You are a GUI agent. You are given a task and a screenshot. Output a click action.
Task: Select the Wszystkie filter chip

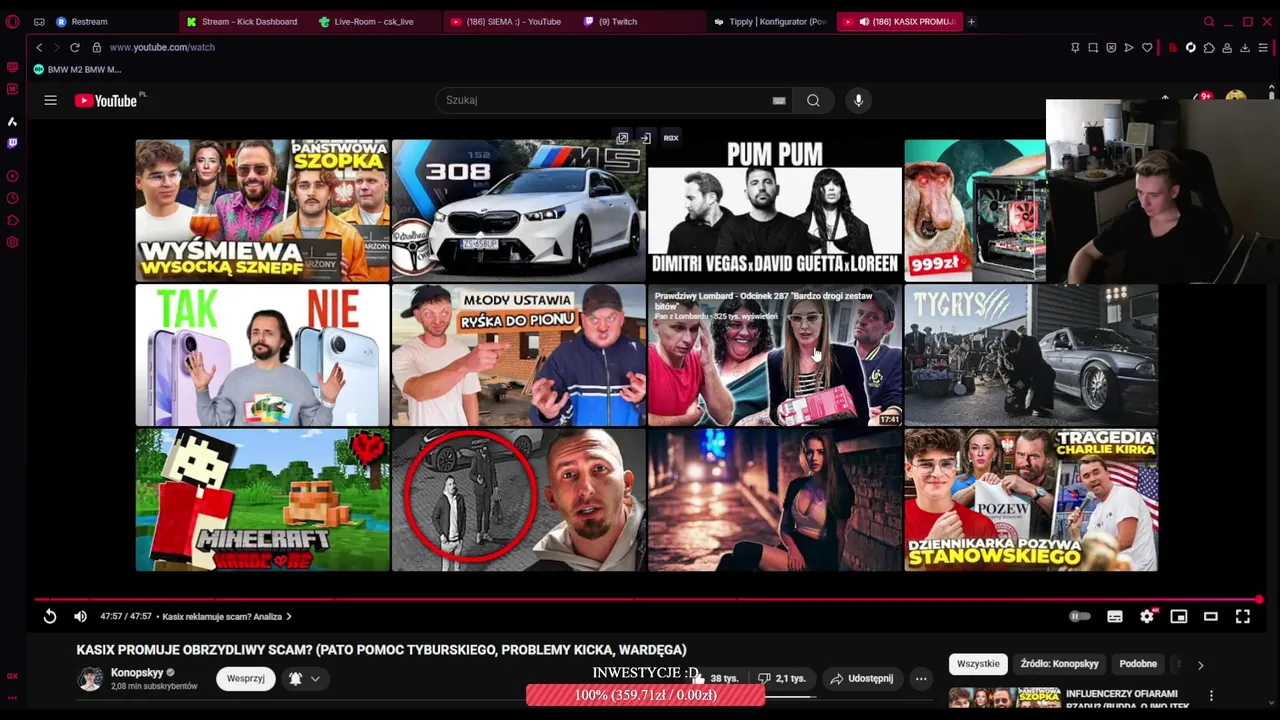[x=978, y=664]
